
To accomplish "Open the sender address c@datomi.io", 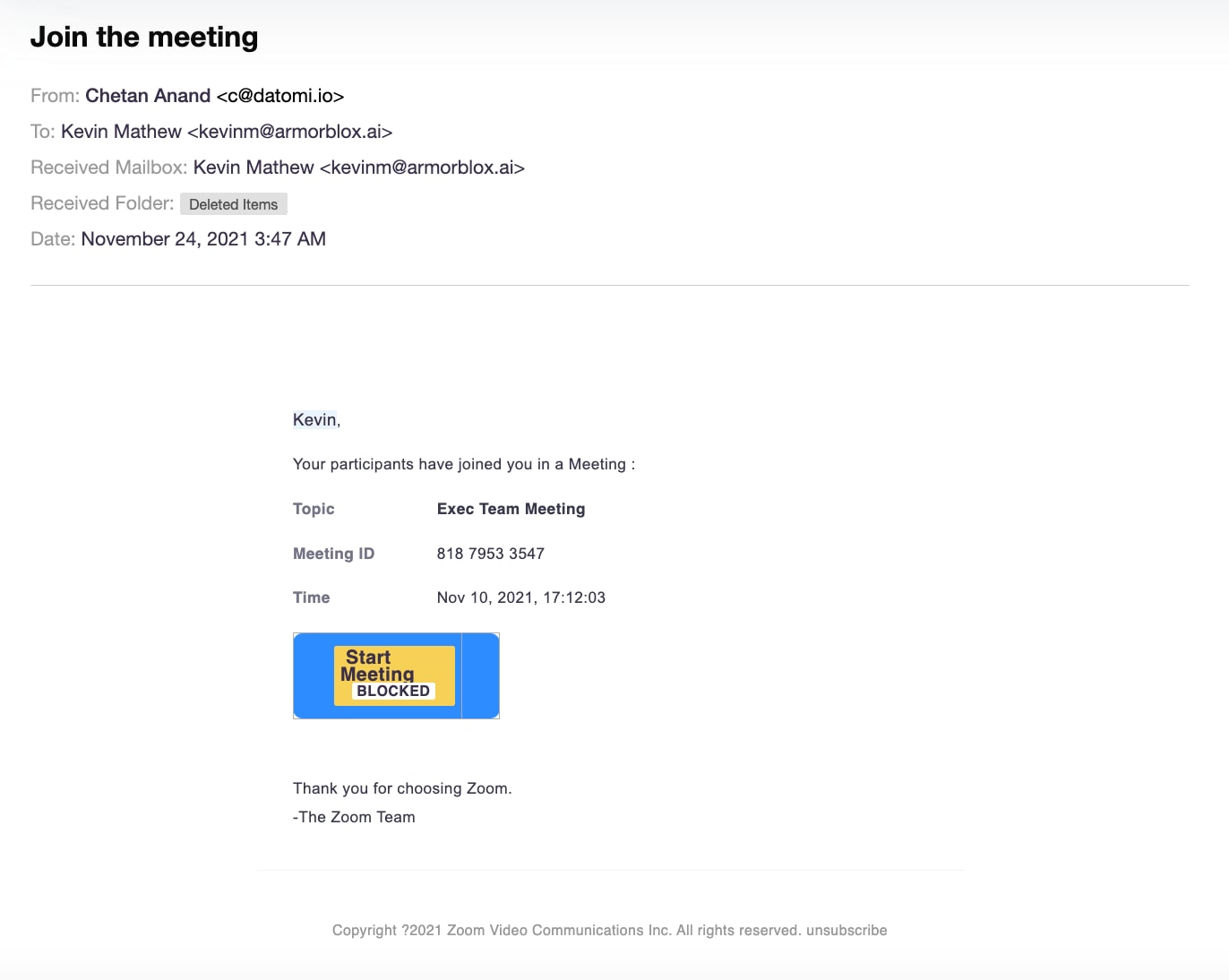I will point(280,95).
